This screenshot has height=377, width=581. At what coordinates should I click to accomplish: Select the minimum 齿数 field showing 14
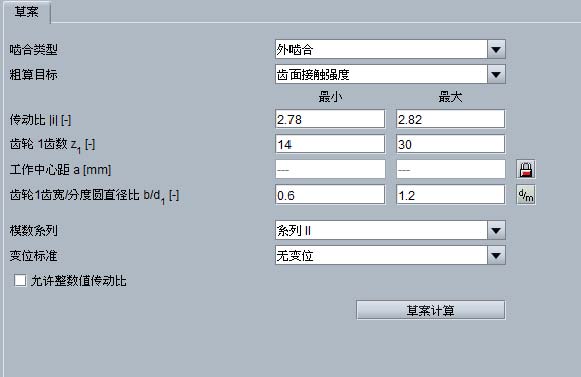point(330,144)
